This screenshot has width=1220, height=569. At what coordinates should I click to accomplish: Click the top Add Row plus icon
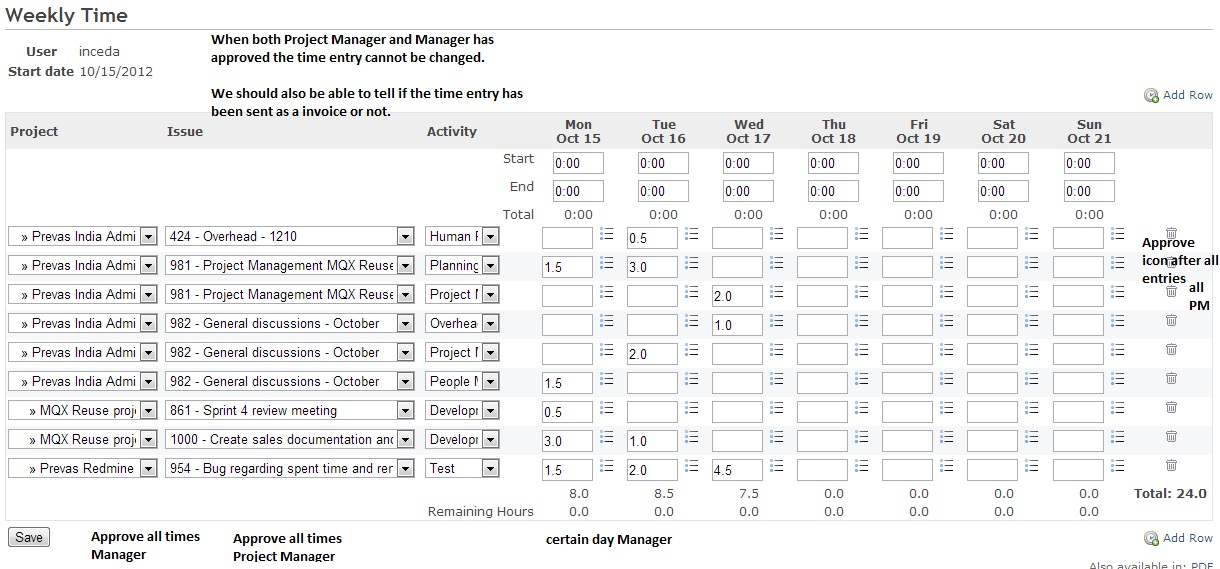tap(1151, 95)
